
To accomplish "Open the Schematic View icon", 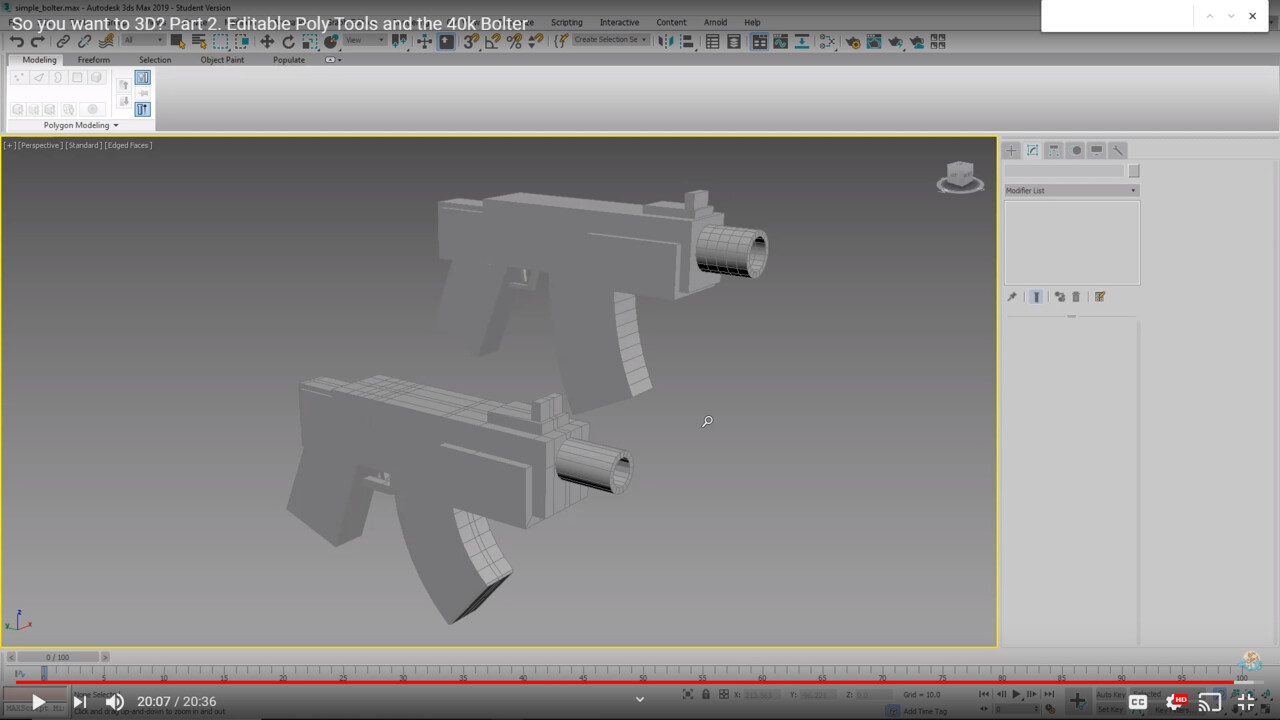I will pyautogui.click(x=802, y=41).
